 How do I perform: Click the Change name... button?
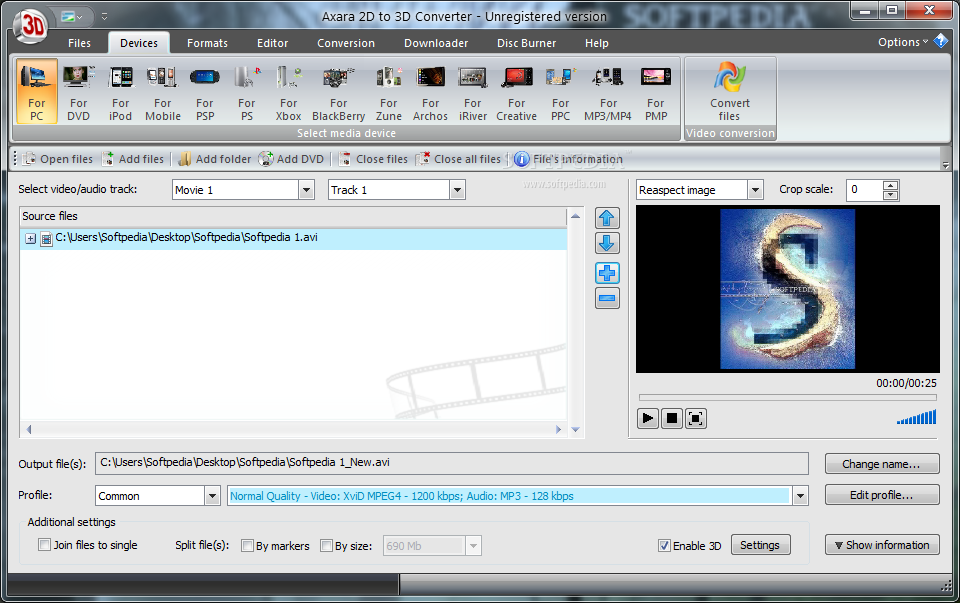882,464
